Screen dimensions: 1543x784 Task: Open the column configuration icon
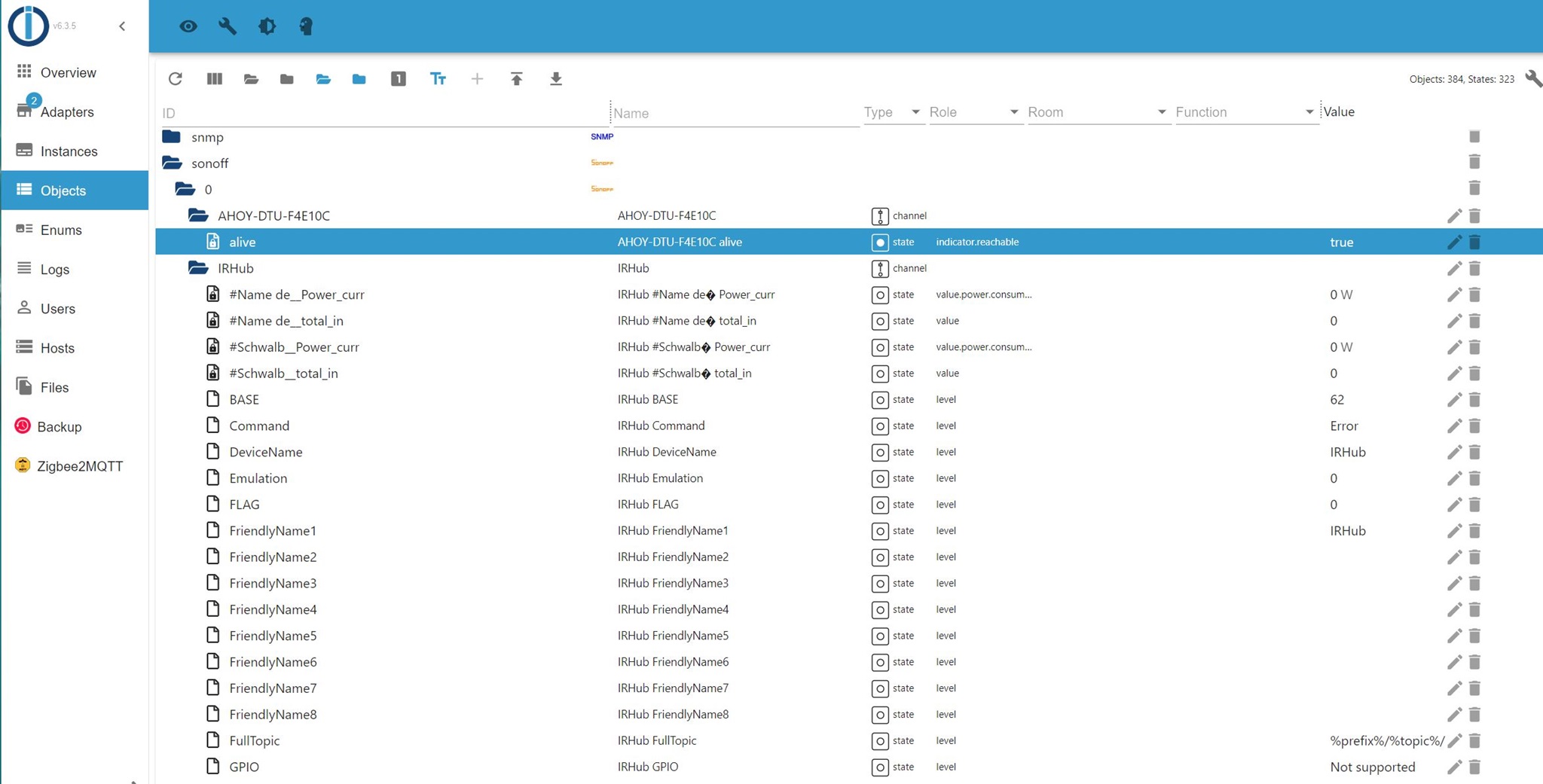[215, 79]
